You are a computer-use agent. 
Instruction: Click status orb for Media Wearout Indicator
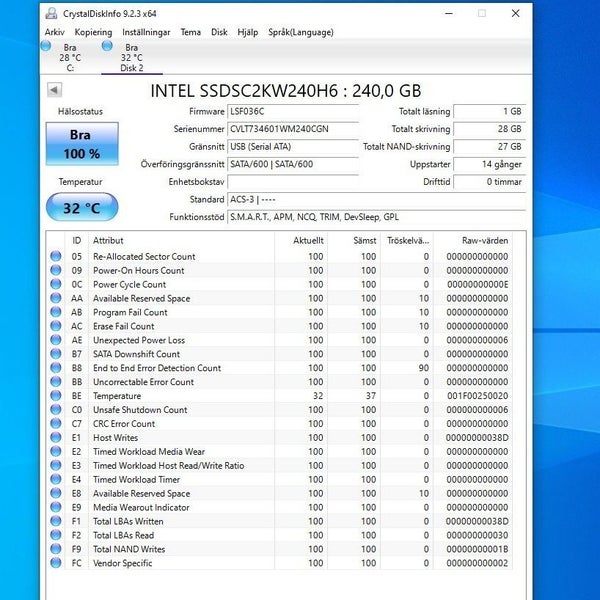coord(56,507)
